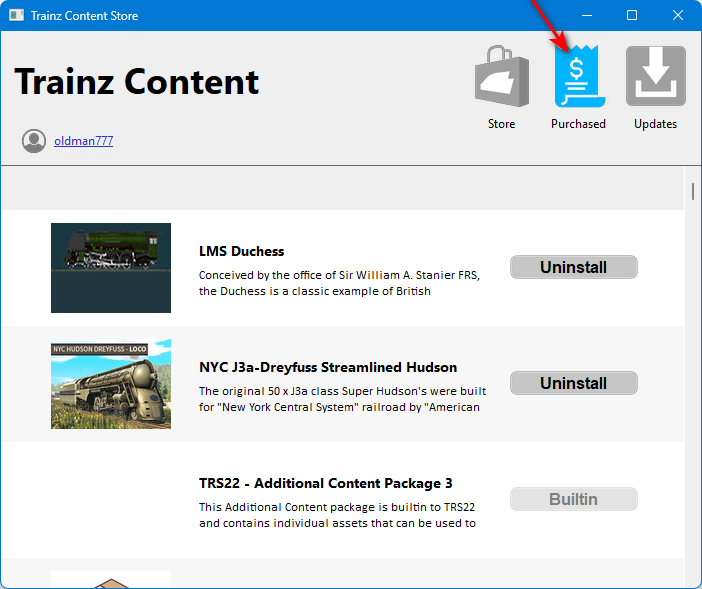
Task: Click the Hudson description about Super Hudson's
Action: [342, 399]
